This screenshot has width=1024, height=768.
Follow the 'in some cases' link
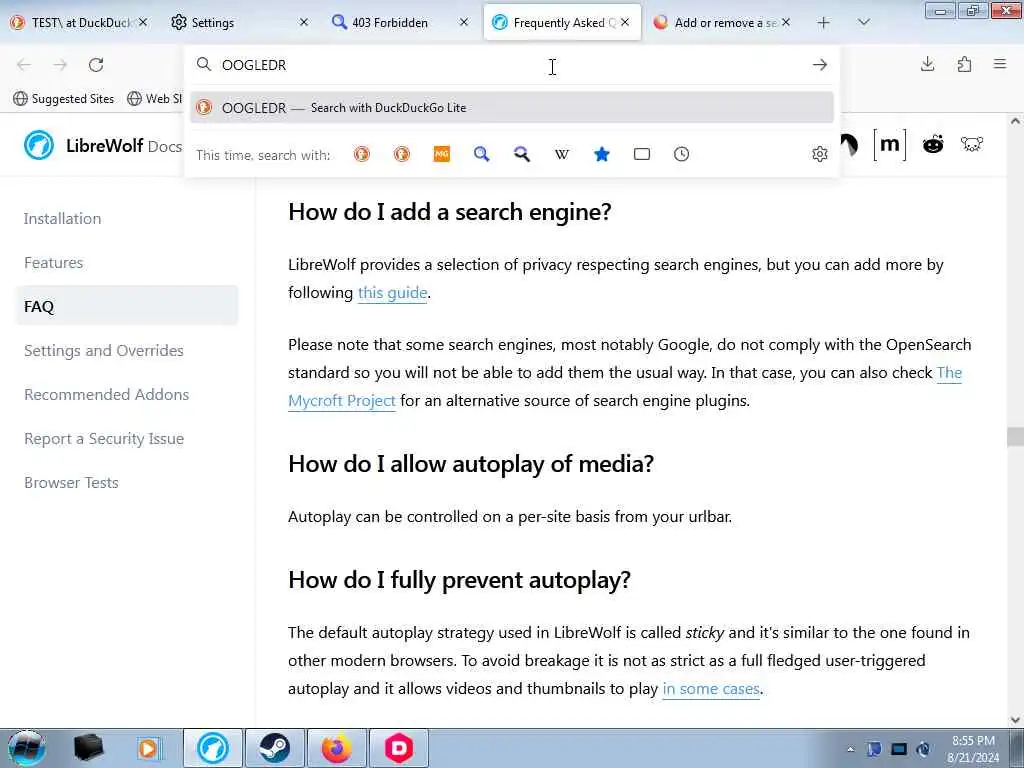[x=711, y=689]
